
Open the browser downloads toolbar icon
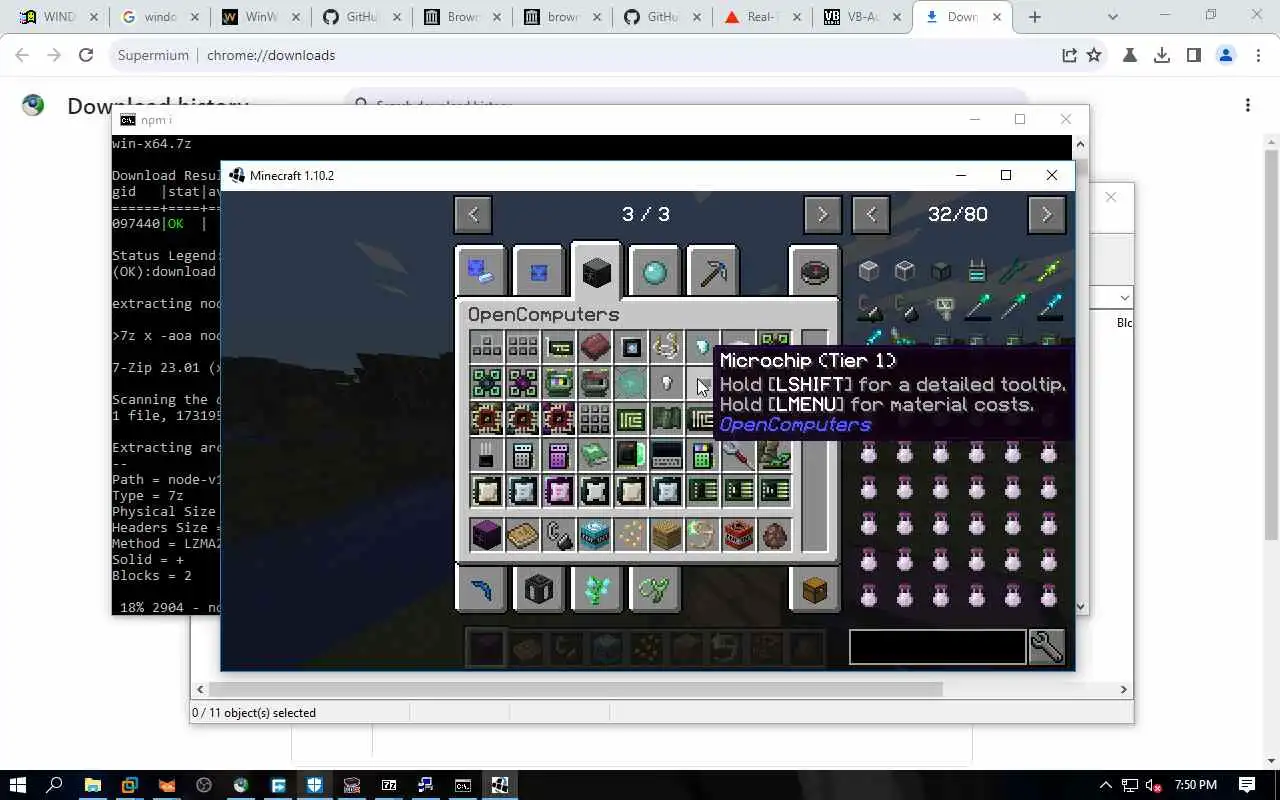[x=1162, y=55]
